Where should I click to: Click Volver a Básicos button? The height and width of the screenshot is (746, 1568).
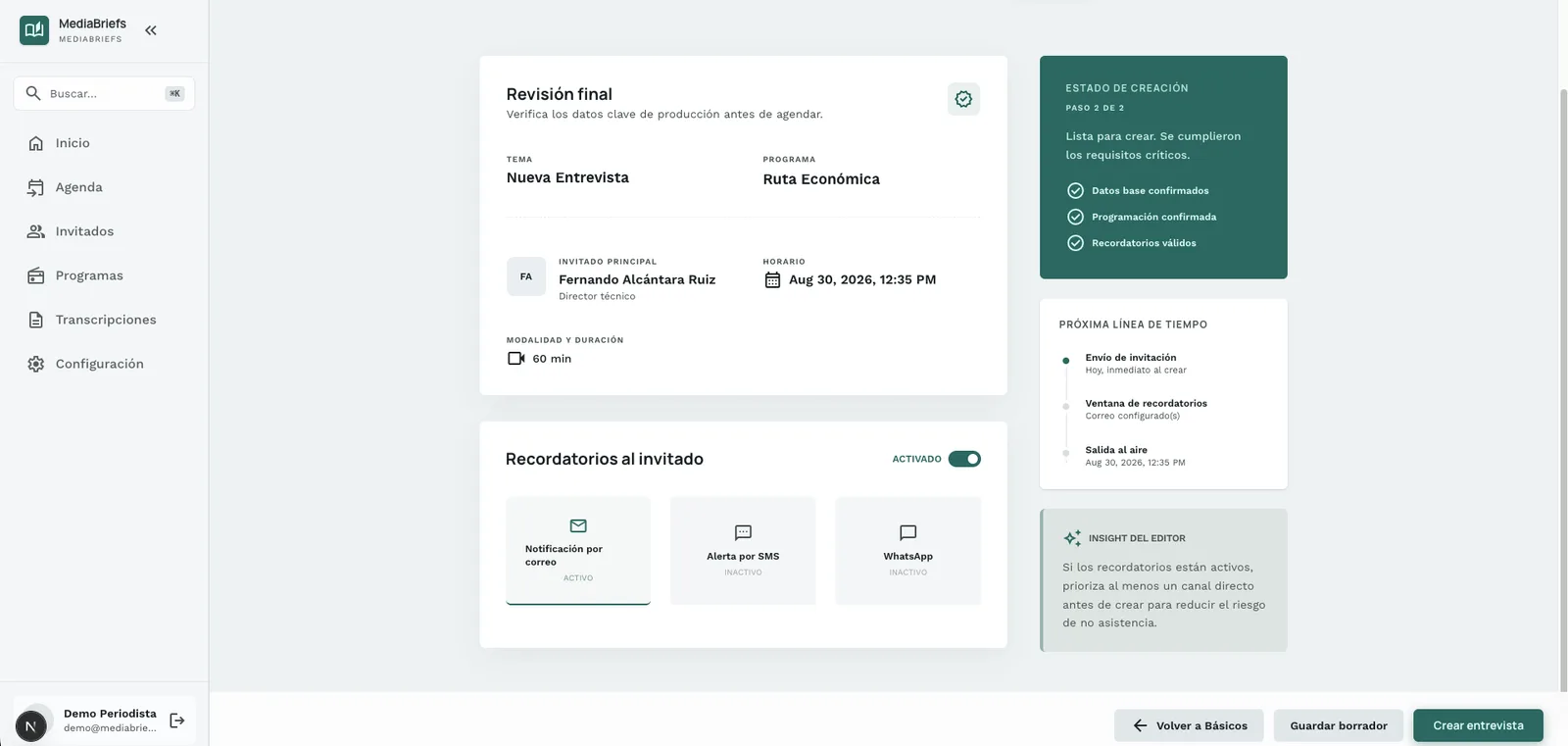[x=1189, y=725]
